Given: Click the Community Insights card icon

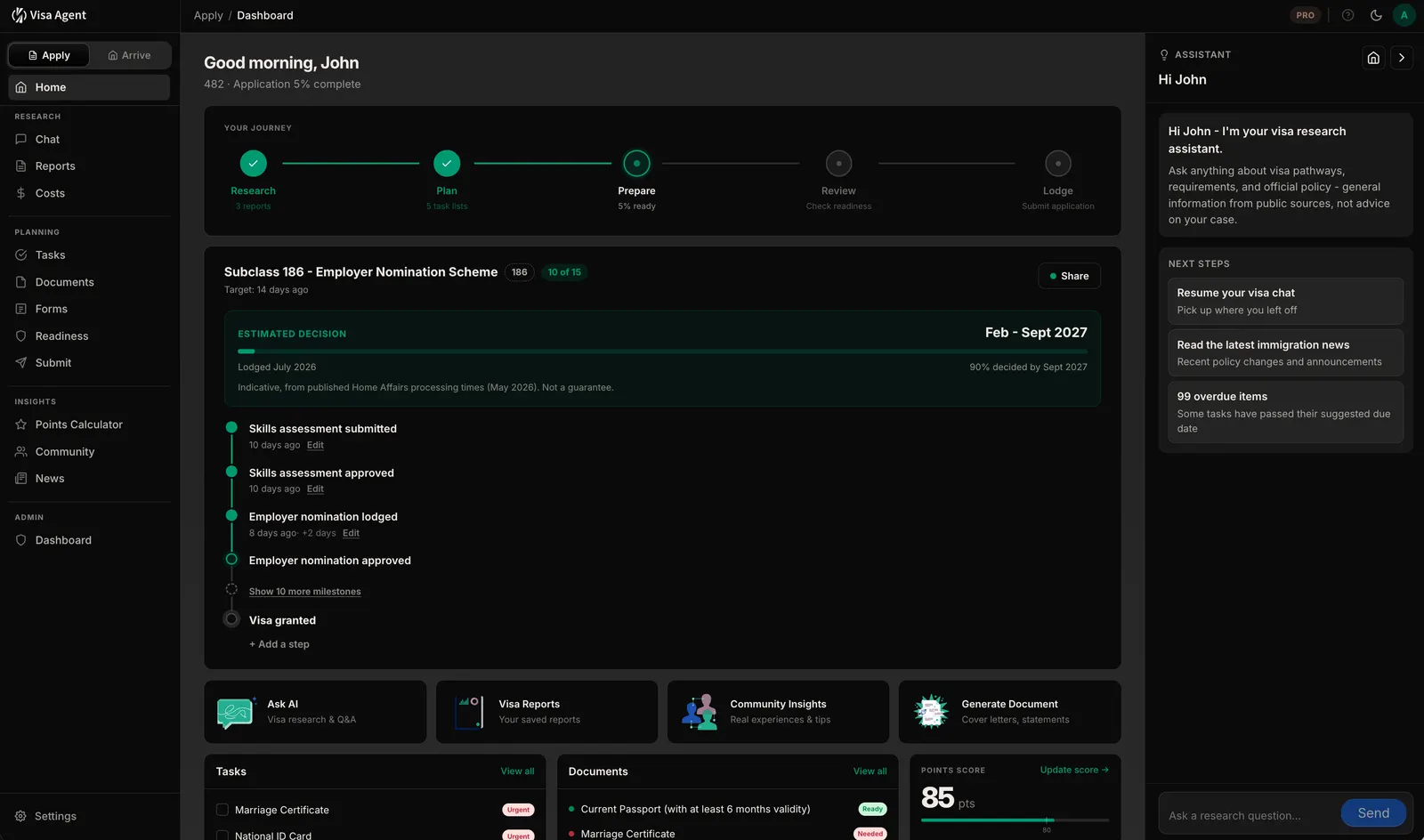Looking at the screenshot, I should click(700, 712).
